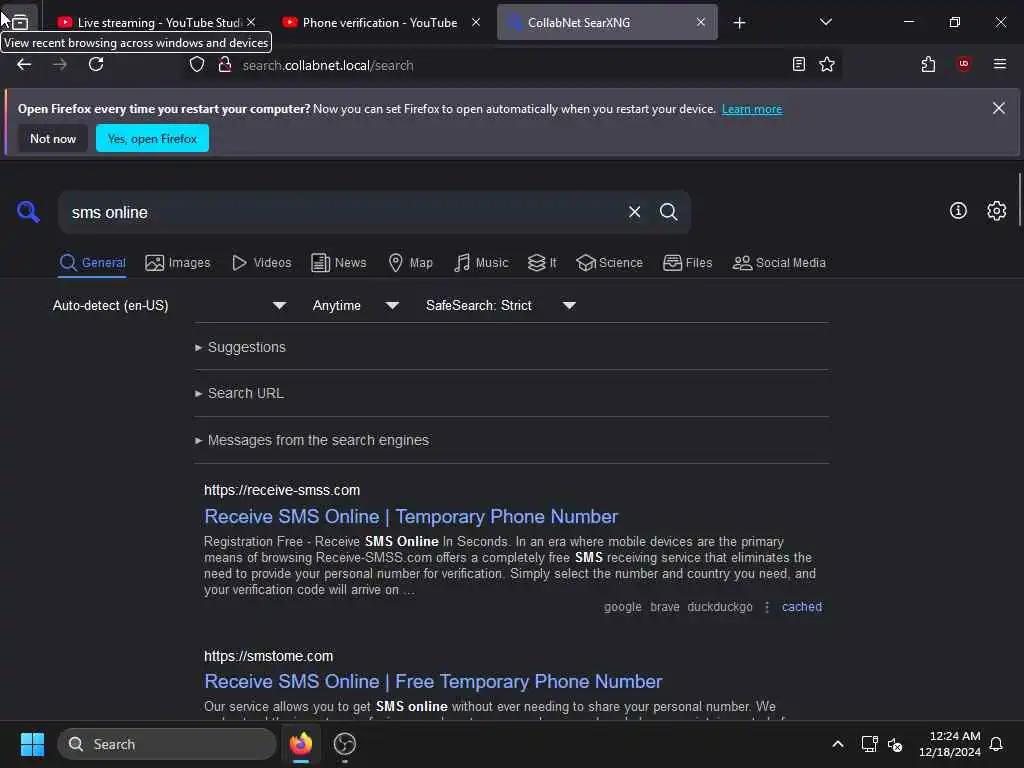The height and width of the screenshot is (768, 1024).
Task: Open the Anytime time range dropdown
Action: pyautogui.click(x=355, y=306)
